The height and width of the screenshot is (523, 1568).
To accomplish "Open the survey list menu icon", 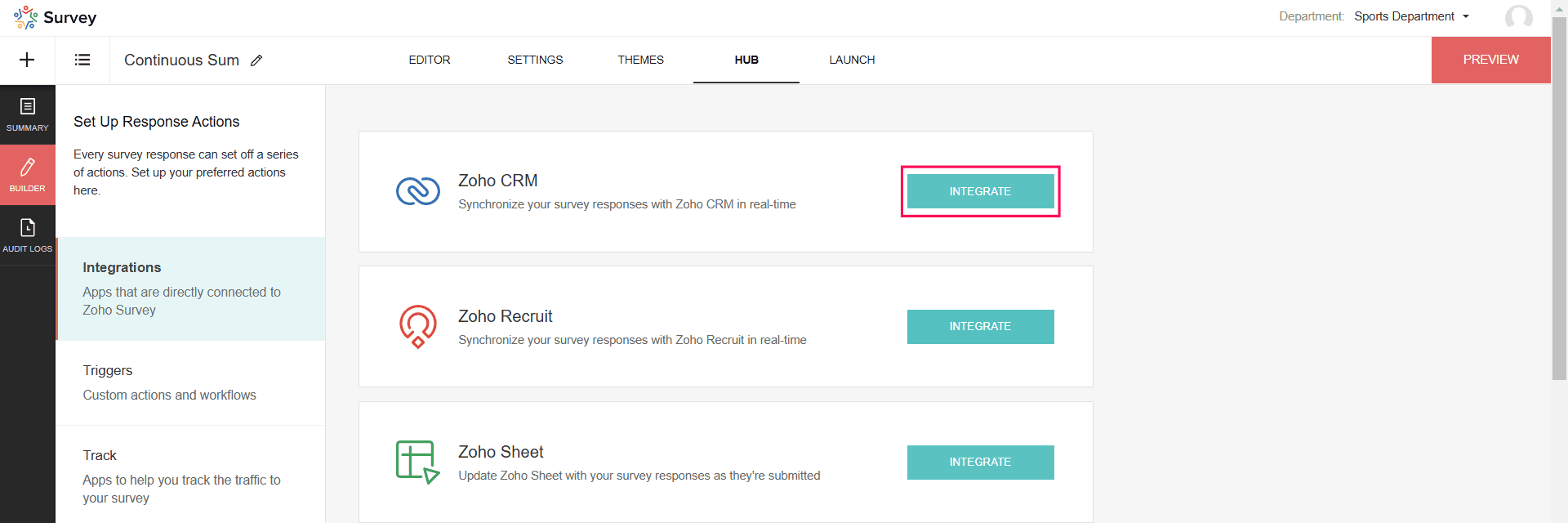I will [82, 60].
